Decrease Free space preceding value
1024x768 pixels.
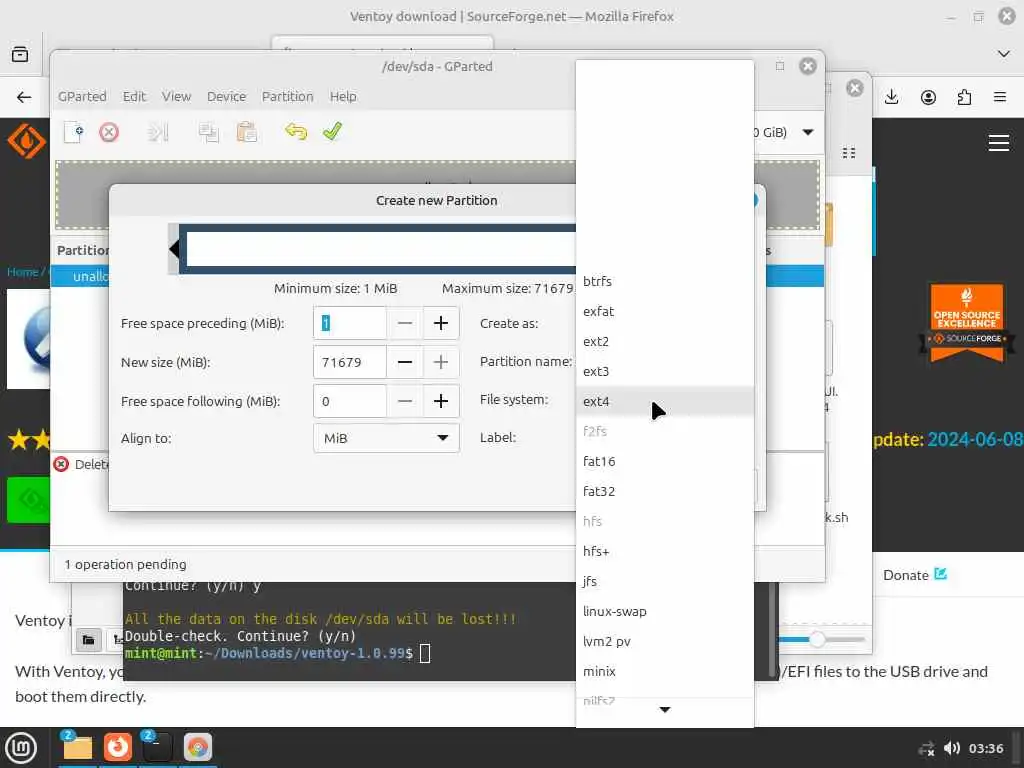[405, 323]
